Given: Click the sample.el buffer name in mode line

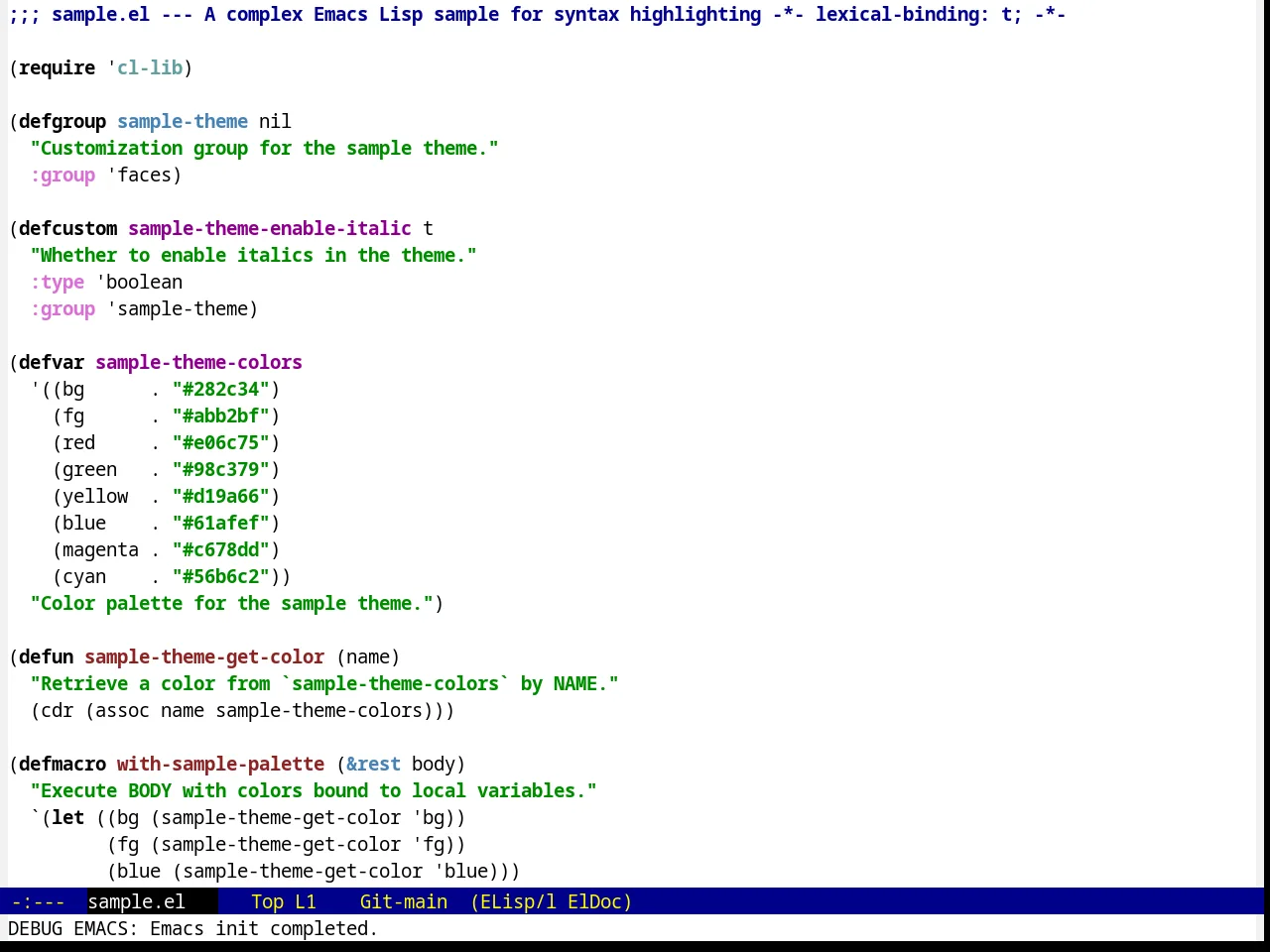Looking at the screenshot, I should [136, 901].
